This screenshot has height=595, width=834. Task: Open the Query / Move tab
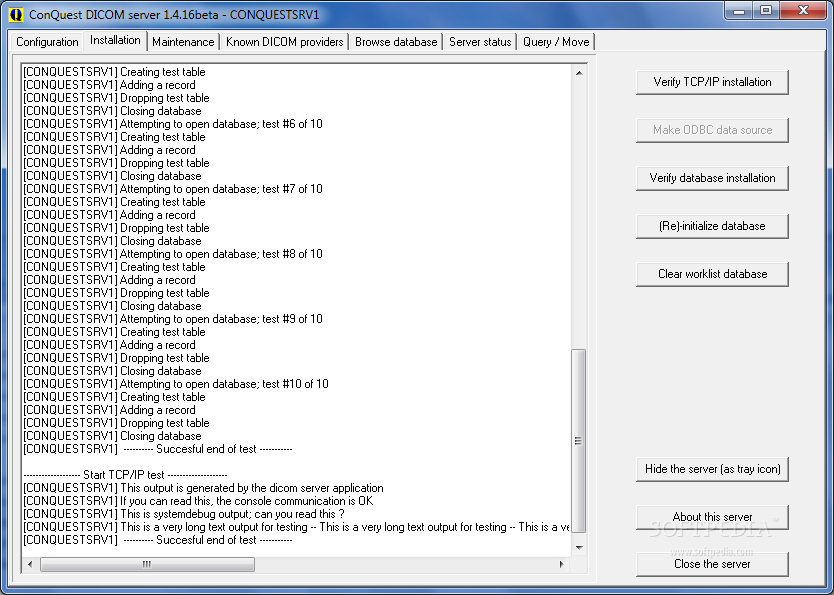point(556,41)
